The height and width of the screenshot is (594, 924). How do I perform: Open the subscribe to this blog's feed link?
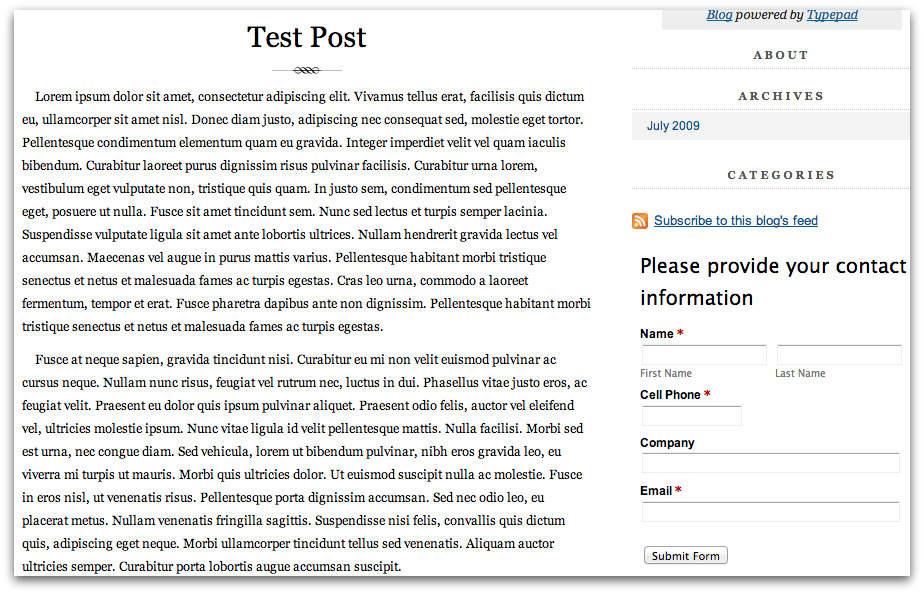point(736,220)
